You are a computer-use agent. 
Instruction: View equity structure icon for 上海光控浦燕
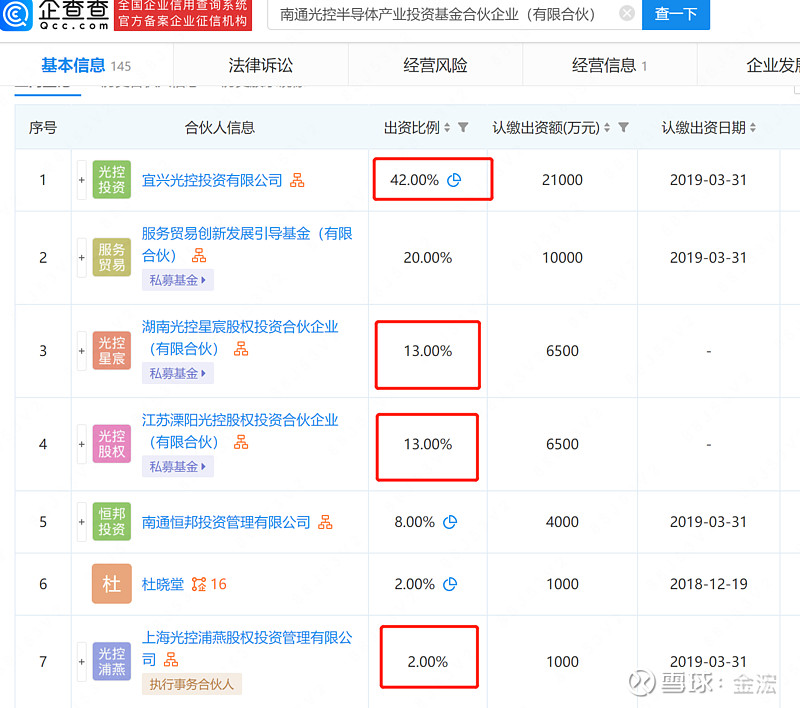(171, 660)
